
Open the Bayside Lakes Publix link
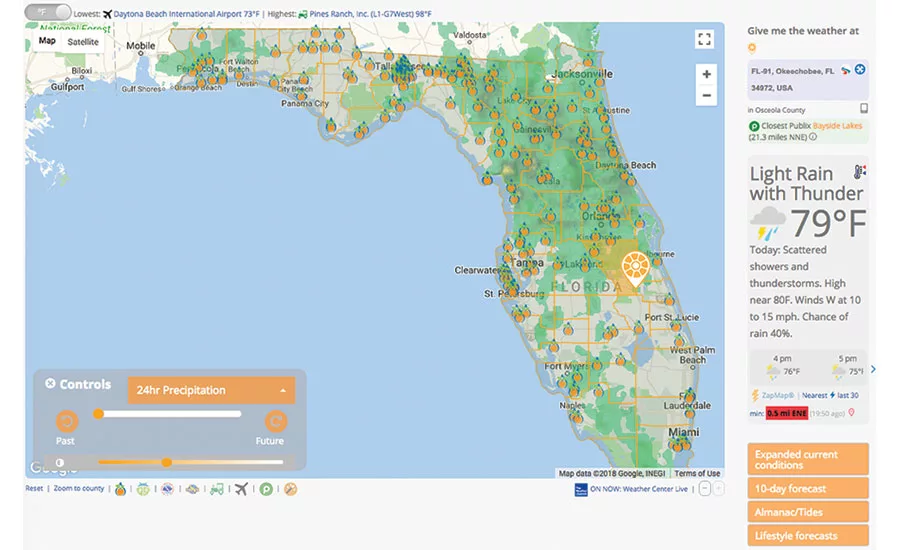pyautogui.click(x=837, y=126)
